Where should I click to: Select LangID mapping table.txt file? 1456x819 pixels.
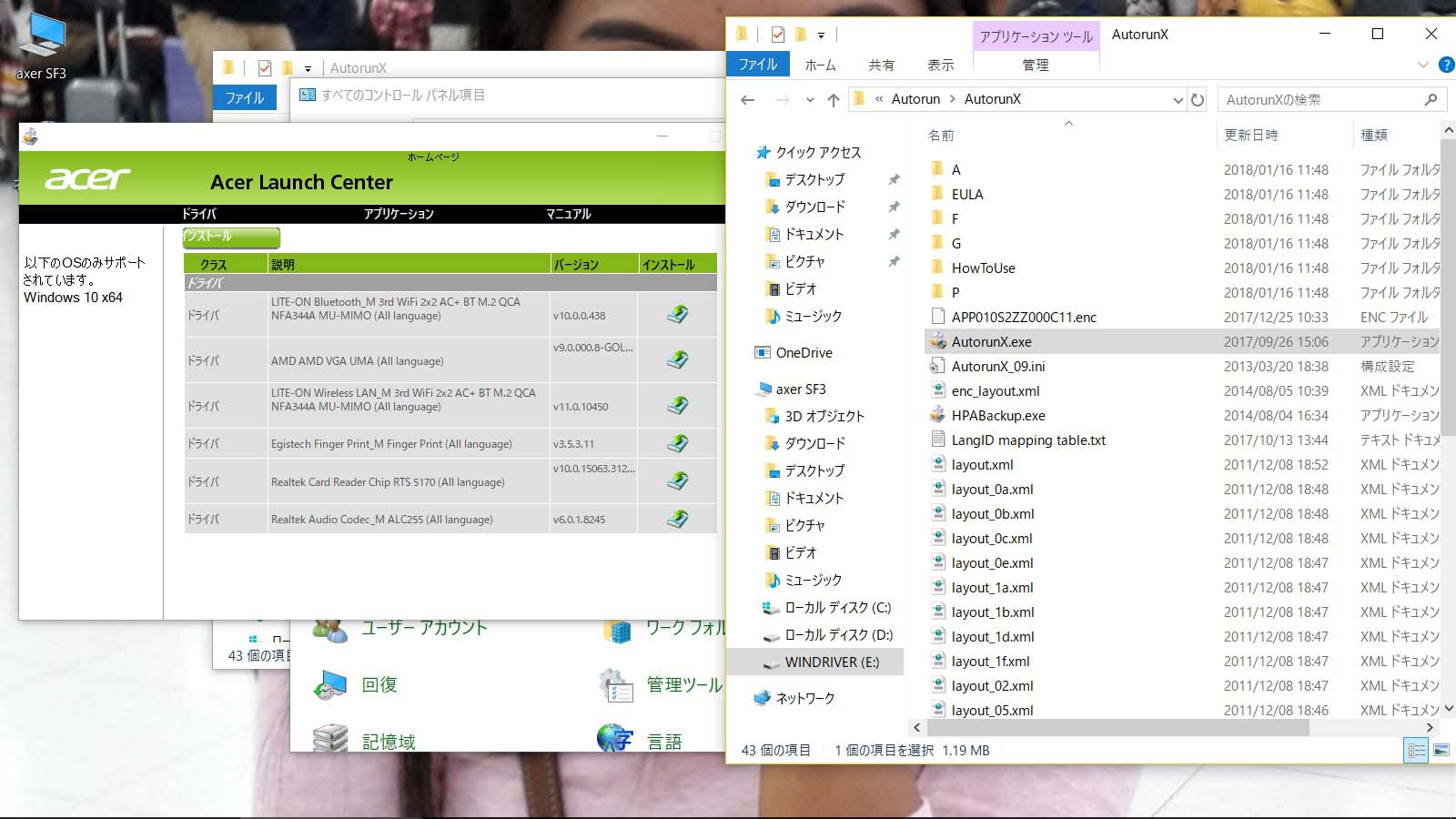[x=1017, y=440]
